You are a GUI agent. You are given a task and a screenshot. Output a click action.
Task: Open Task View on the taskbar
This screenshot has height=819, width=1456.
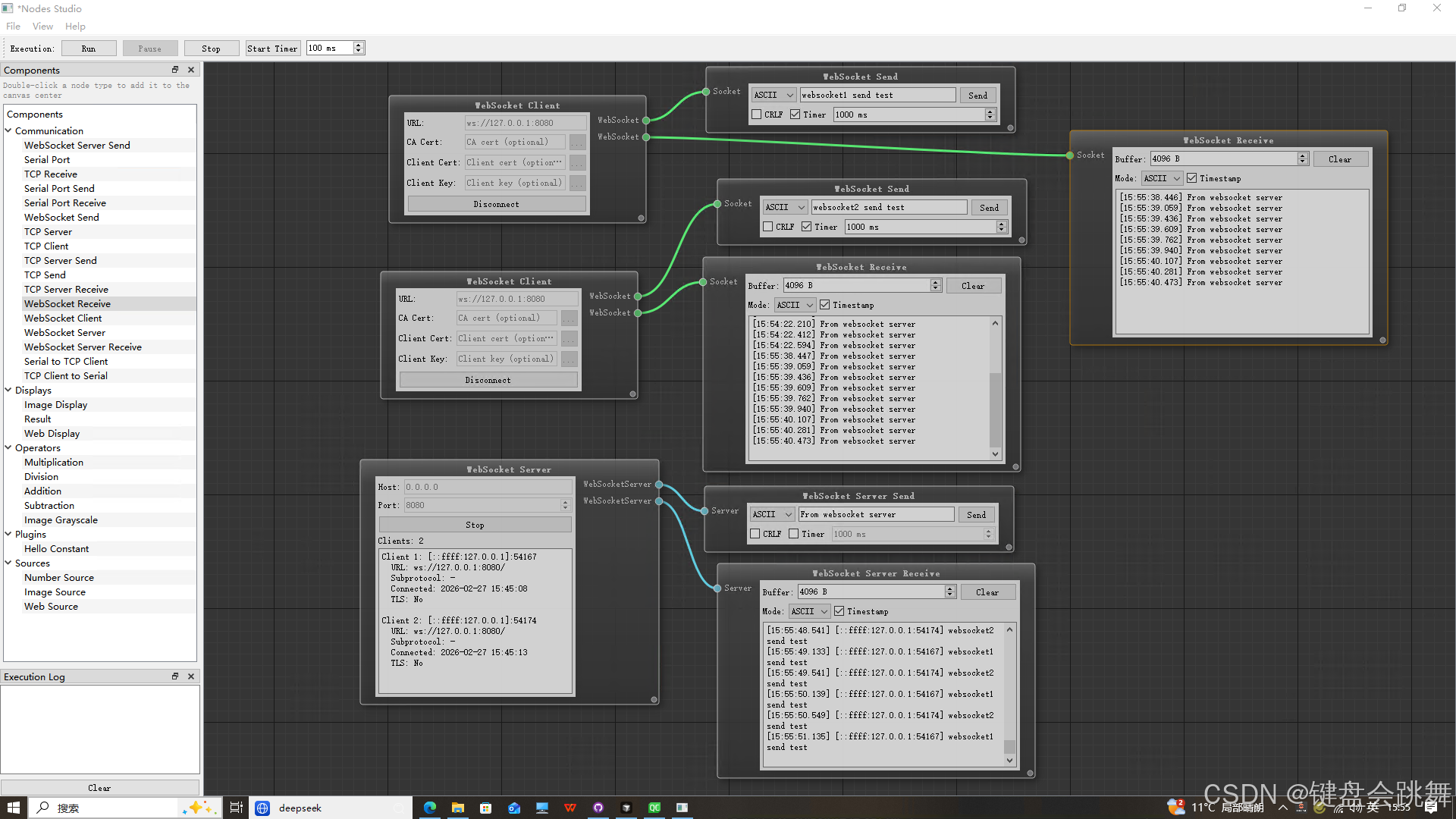(237, 808)
